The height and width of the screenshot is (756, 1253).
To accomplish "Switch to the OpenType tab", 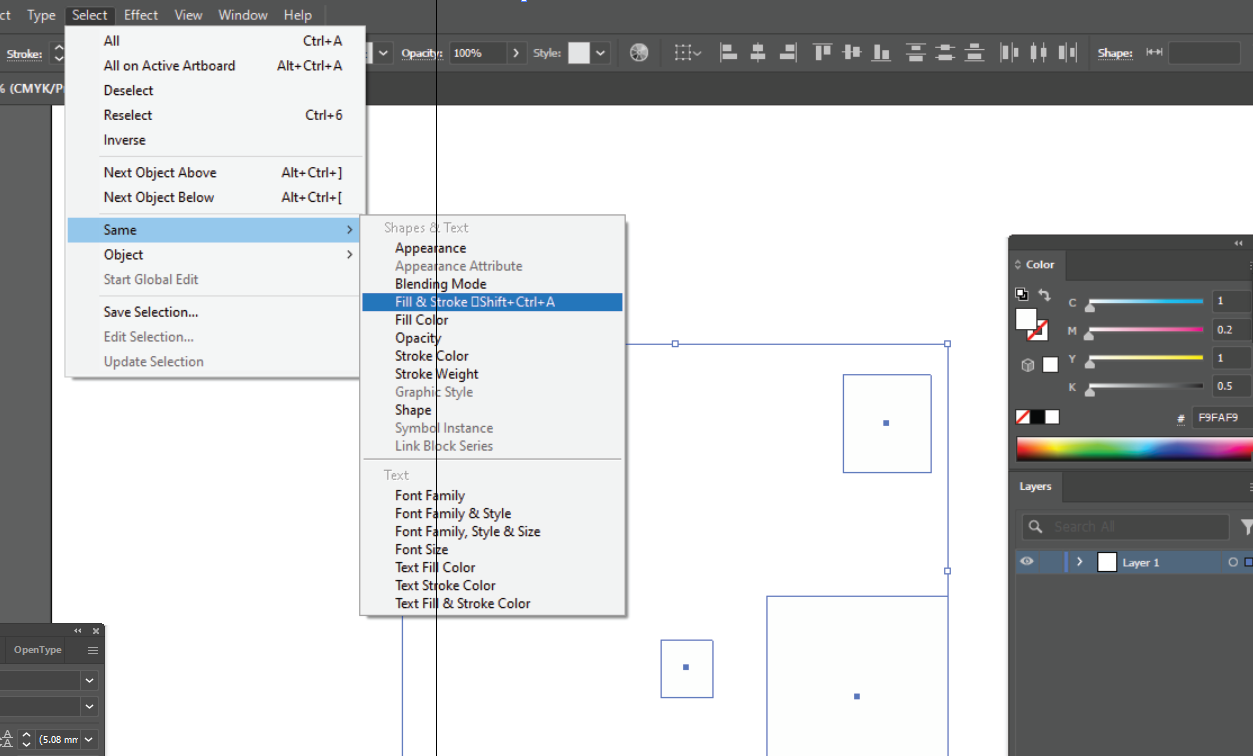I will [x=38, y=650].
